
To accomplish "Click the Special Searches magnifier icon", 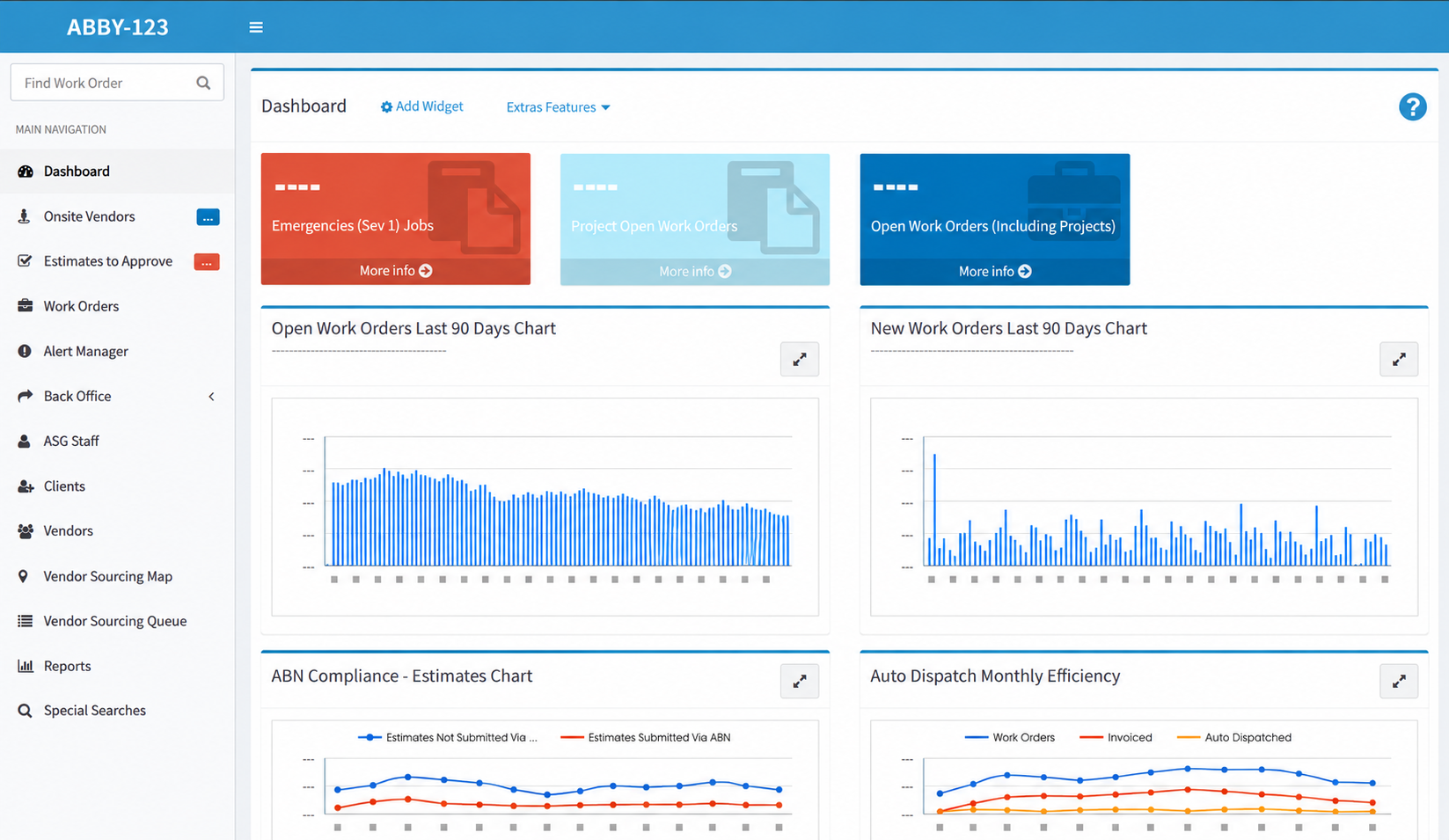I will coord(25,711).
